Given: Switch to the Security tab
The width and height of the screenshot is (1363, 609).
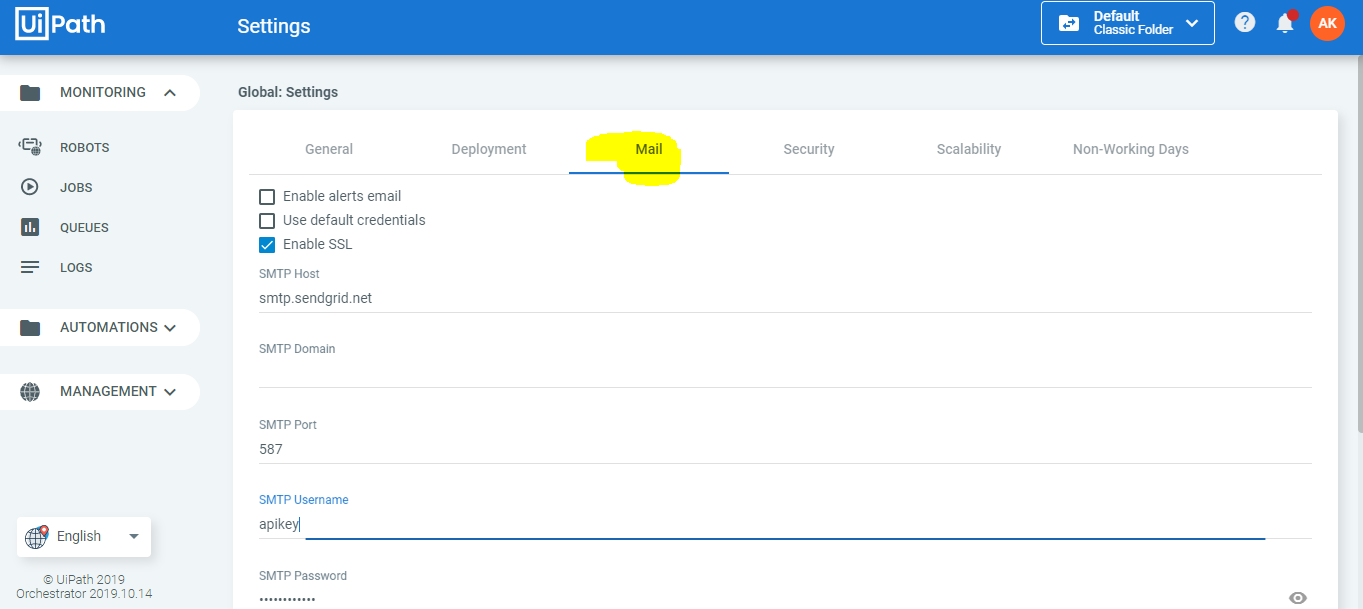Looking at the screenshot, I should [x=808, y=148].
